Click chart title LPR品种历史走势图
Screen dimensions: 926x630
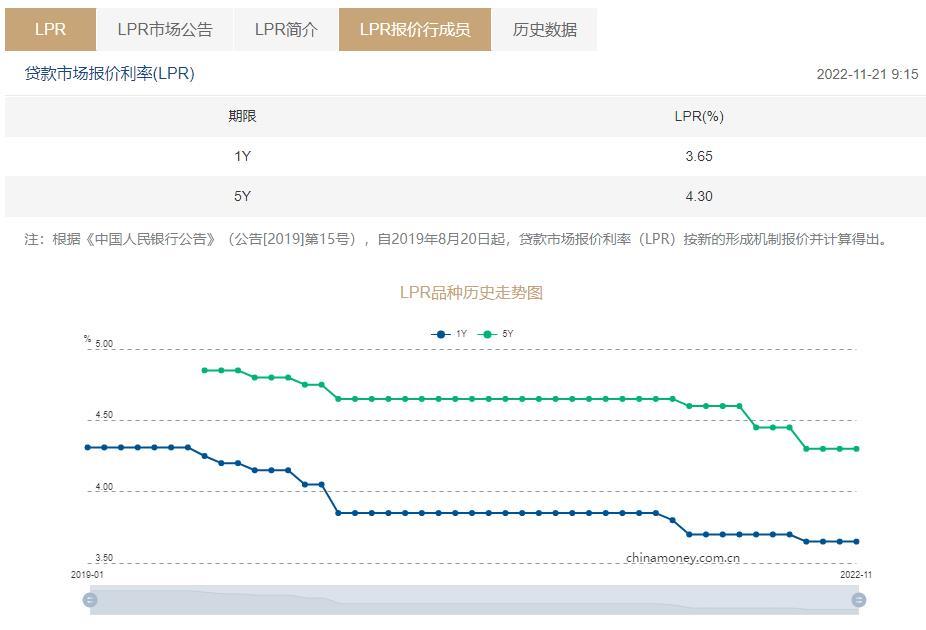pyautogui.click(x=471, y=293)
